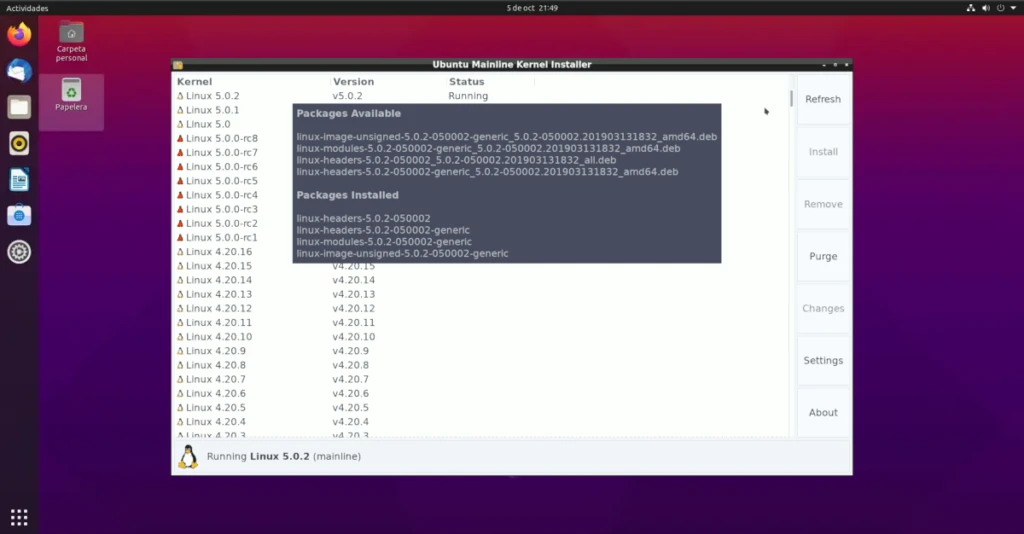Viewport: 1024px width, 534px height.
Task: Purge old kernels button
Action: (823, 256)
